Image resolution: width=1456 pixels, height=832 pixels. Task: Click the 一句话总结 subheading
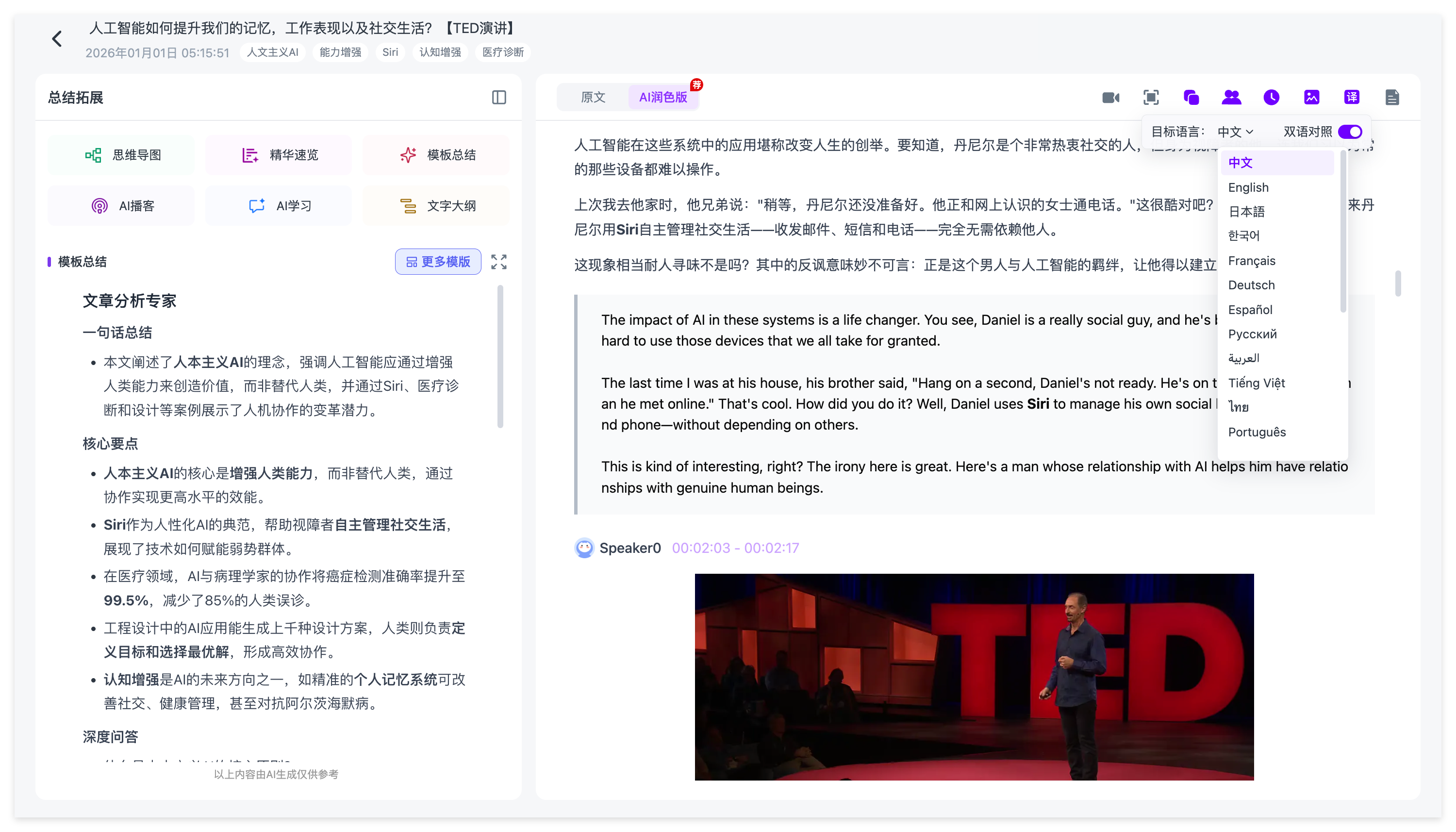click(x=117, y=333)
